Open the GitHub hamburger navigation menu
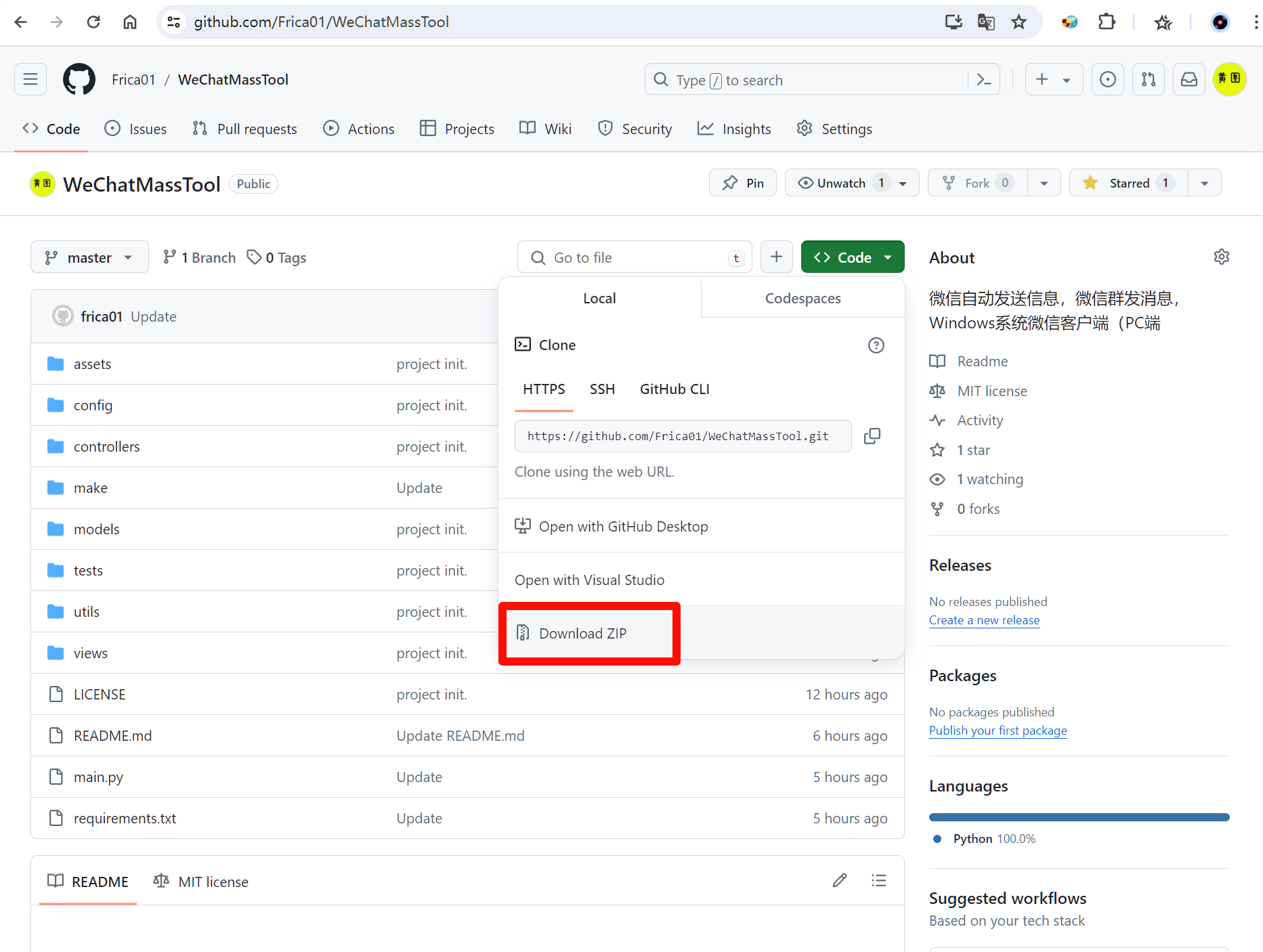 30,80
